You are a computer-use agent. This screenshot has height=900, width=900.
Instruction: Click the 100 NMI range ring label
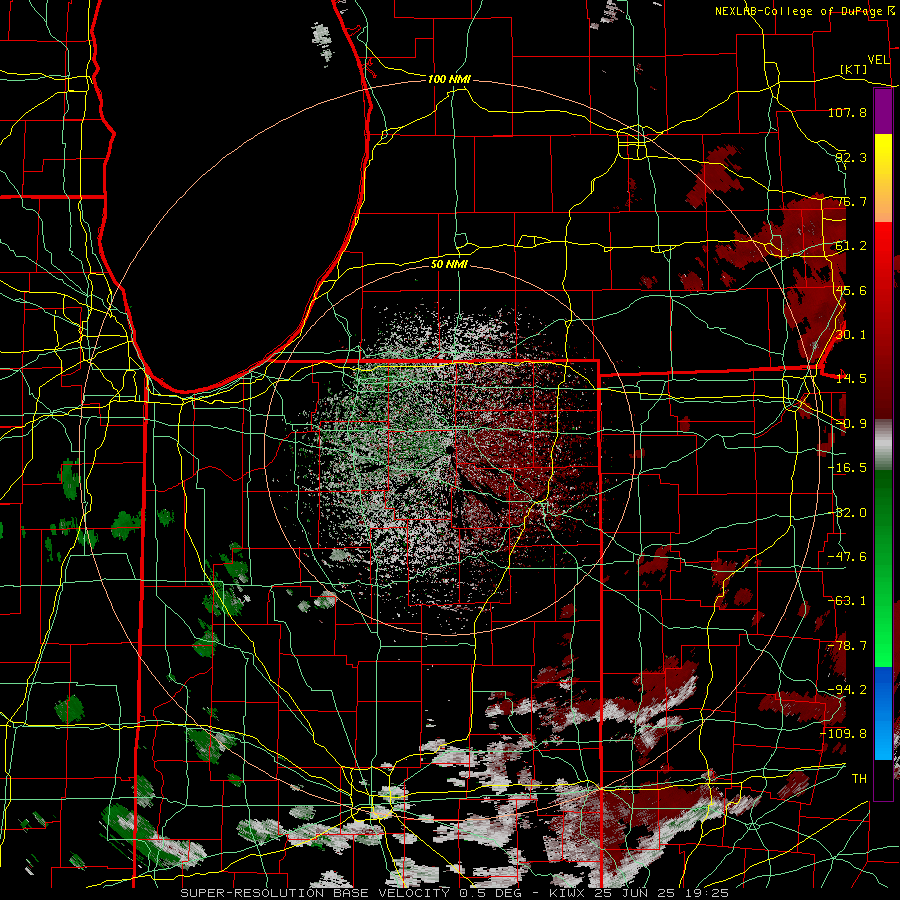[x=449, y=79]
